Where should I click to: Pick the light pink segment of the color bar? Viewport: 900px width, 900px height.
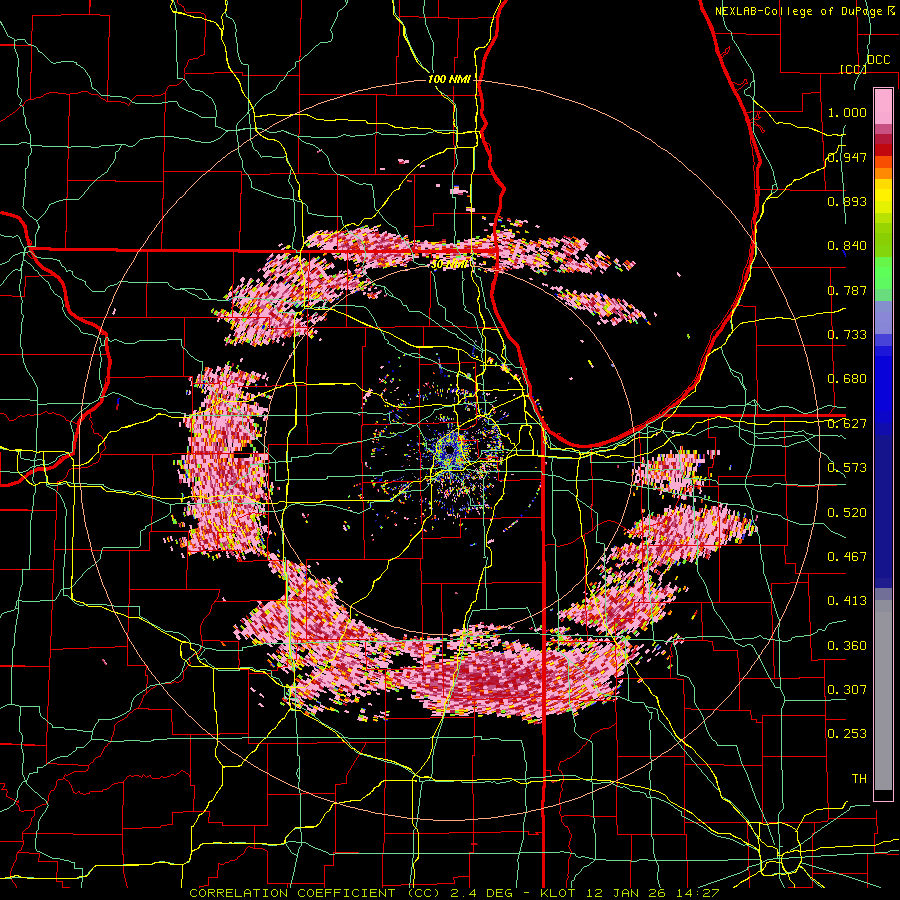[x=883, y=106]
